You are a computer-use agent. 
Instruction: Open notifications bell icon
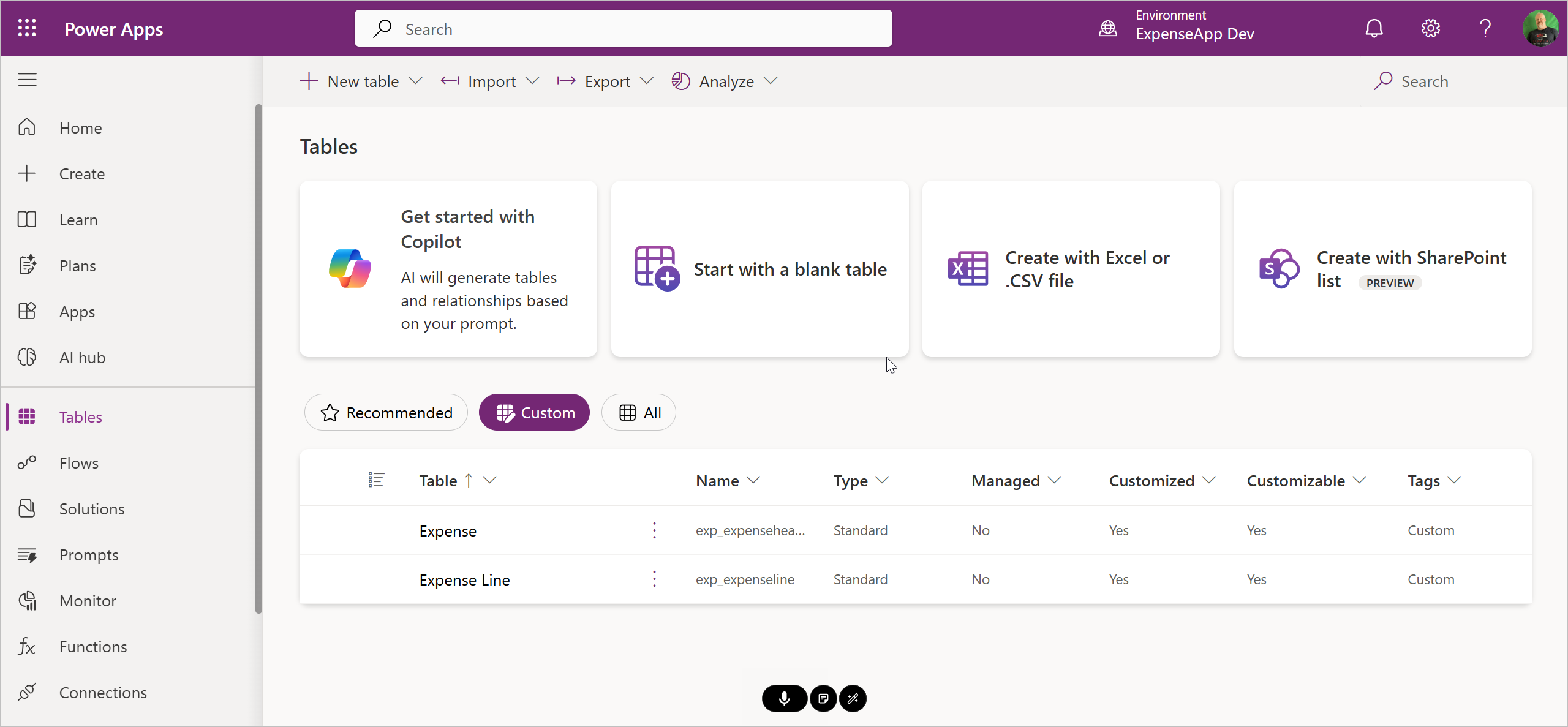tap(1374, 28)
